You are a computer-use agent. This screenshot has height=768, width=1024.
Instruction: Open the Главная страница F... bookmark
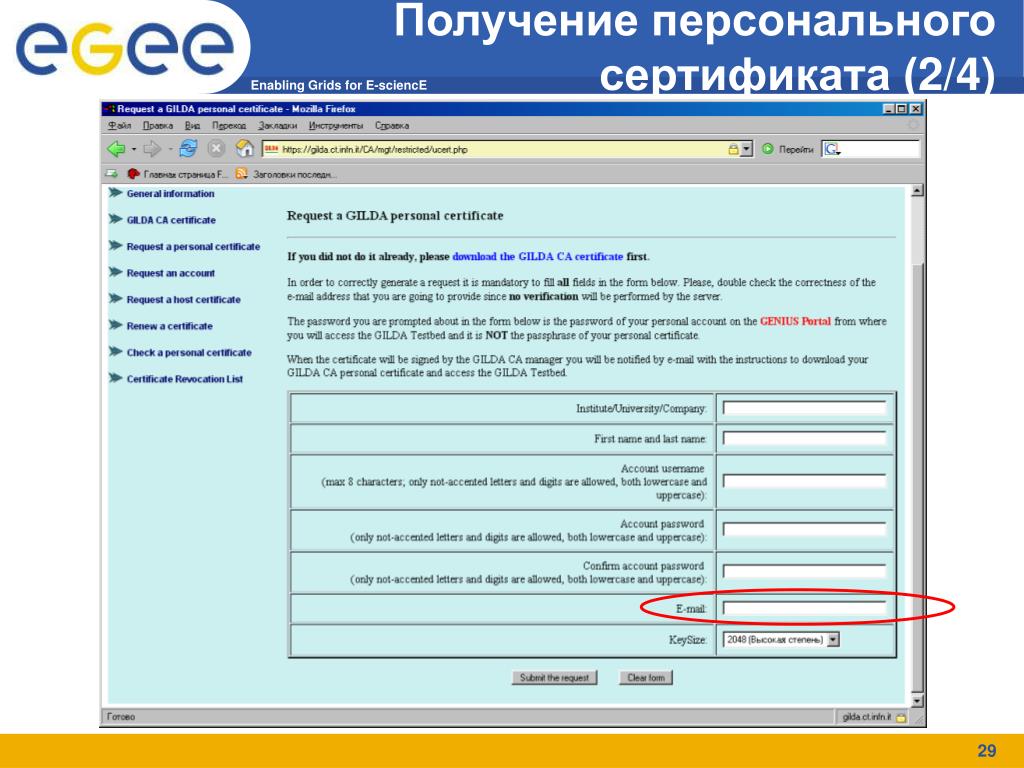coord(177,174)
